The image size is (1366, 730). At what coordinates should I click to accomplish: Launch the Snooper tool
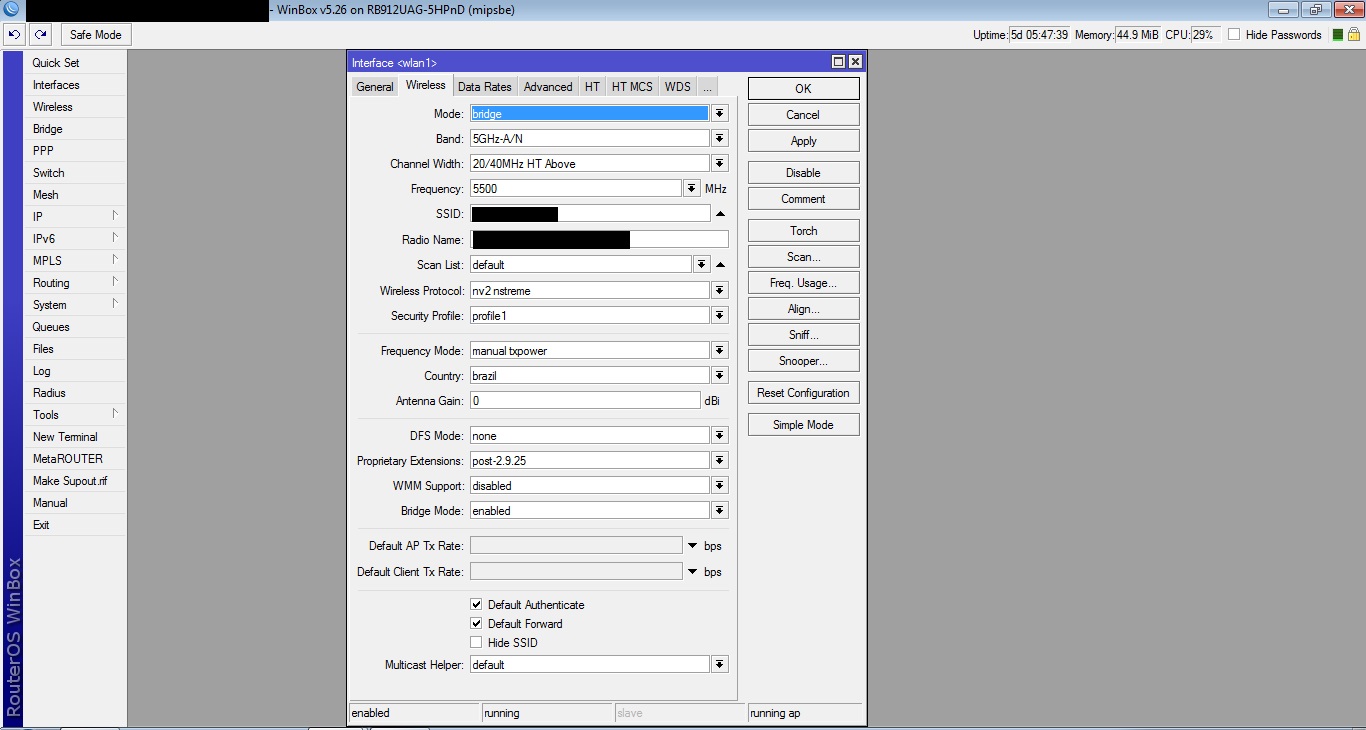[803, 361]
